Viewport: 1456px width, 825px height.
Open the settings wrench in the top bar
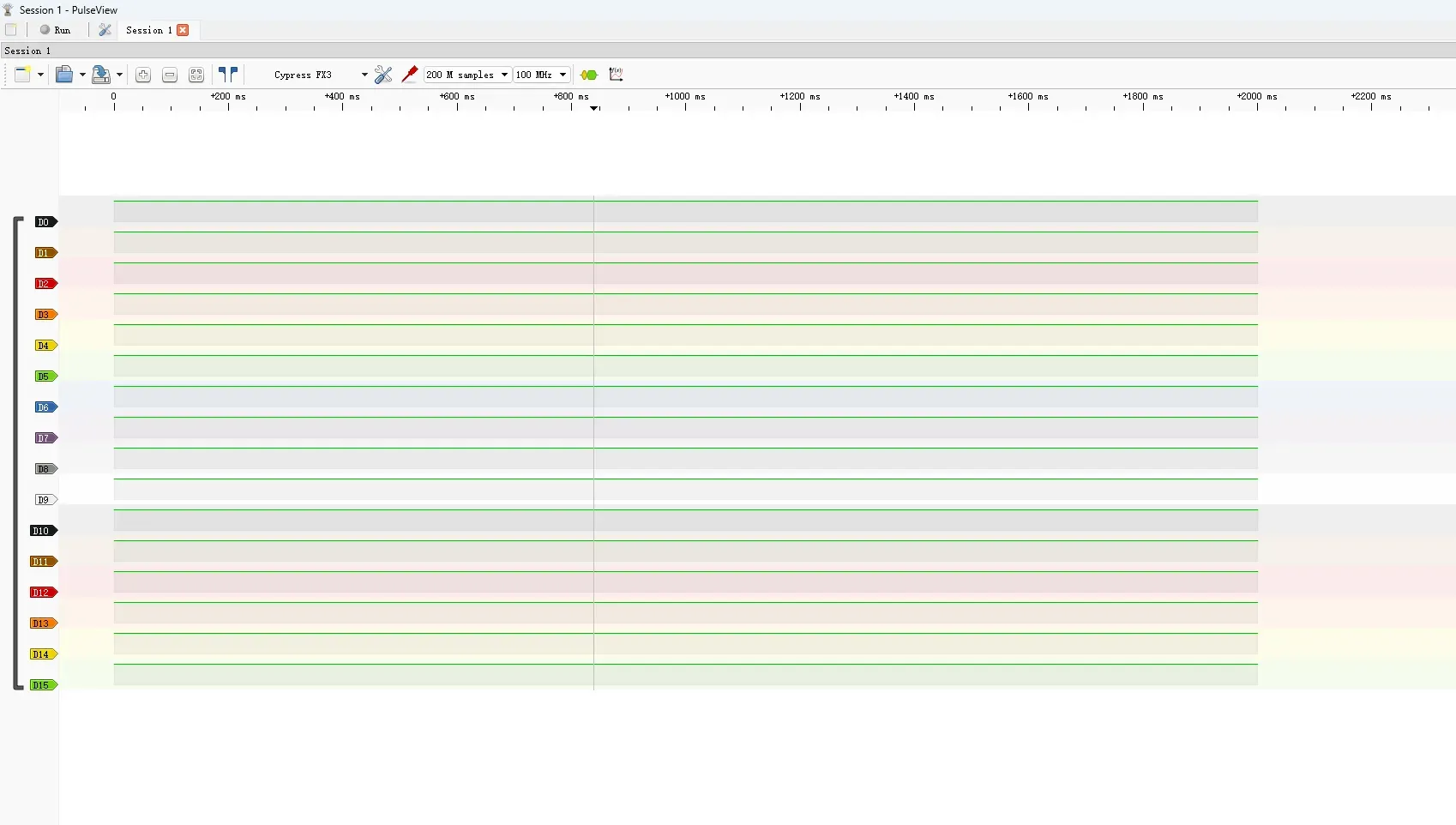pyautogui.click(x=105, y=30)
